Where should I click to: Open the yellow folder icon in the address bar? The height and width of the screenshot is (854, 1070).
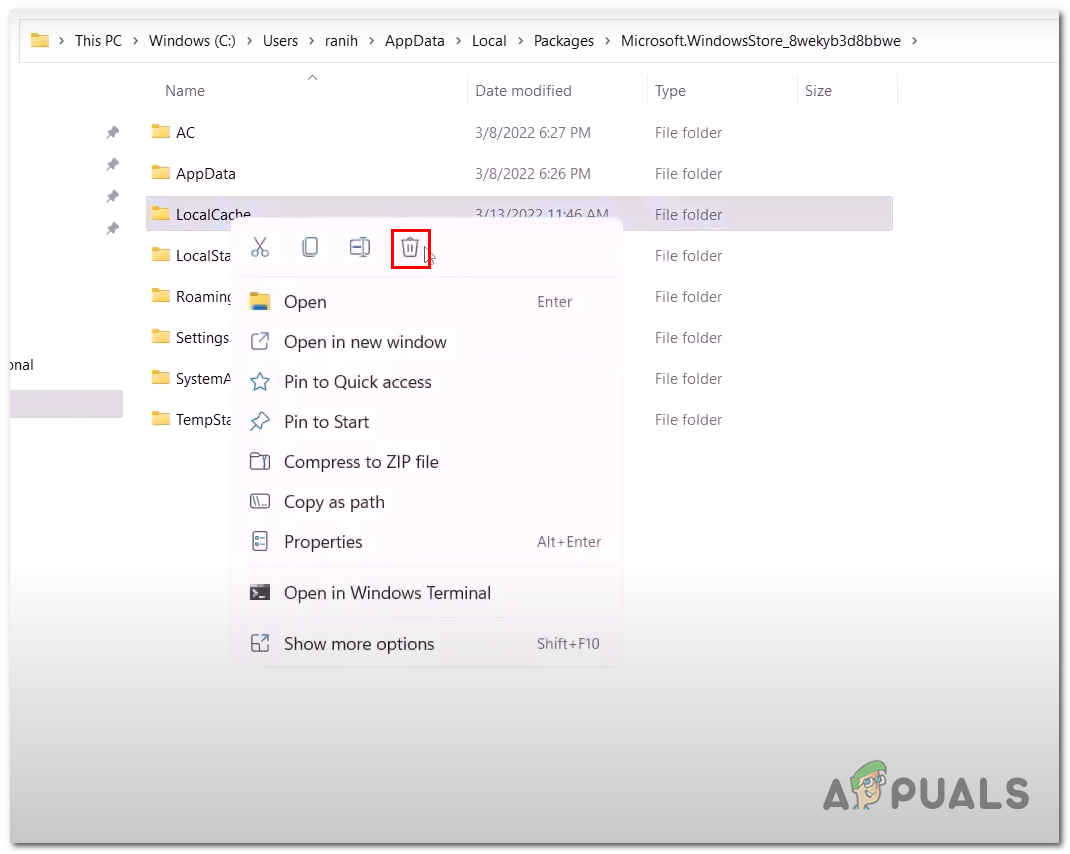pos(40,40)
